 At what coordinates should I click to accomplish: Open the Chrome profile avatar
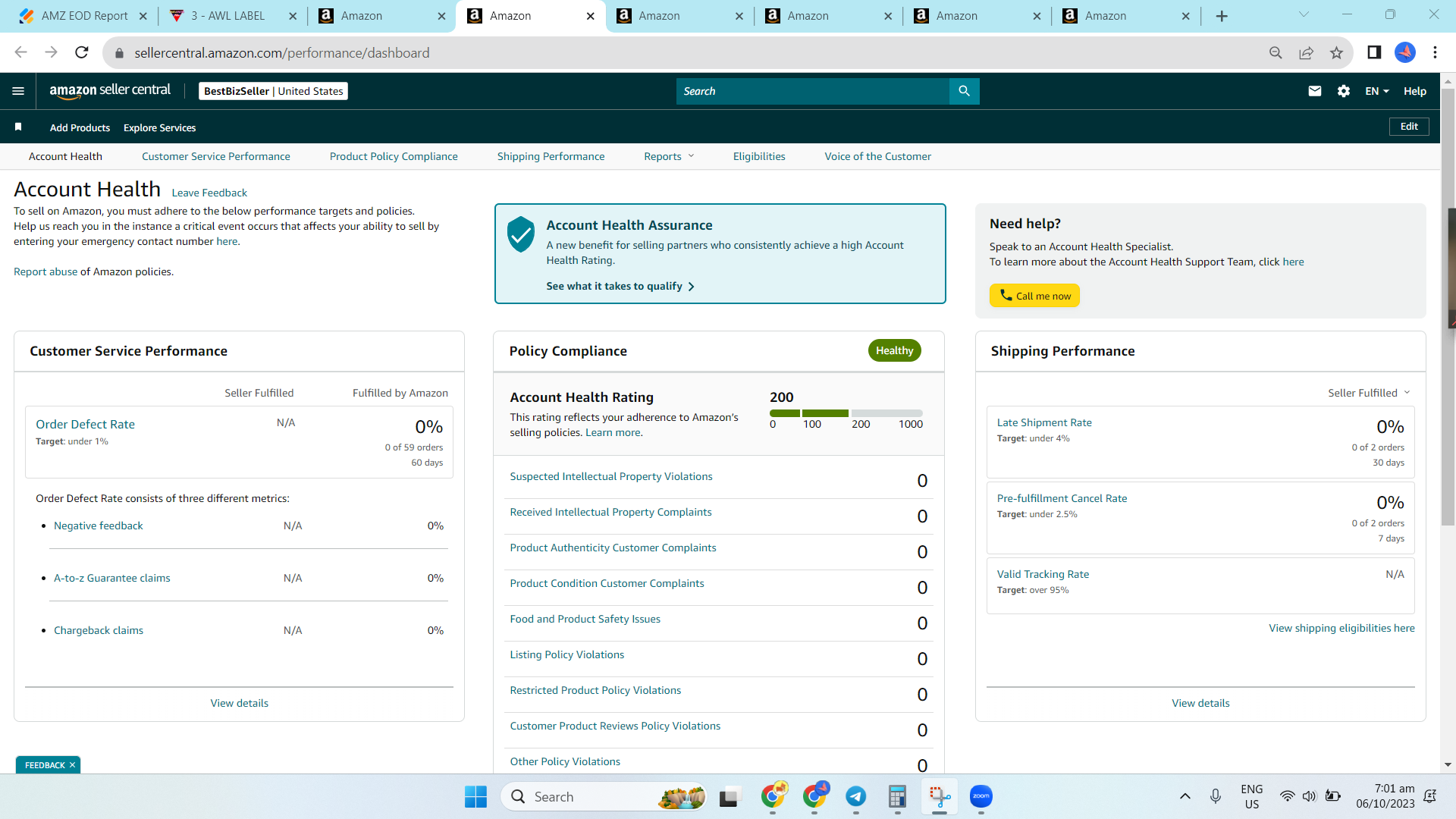[x=1405, y=52]
